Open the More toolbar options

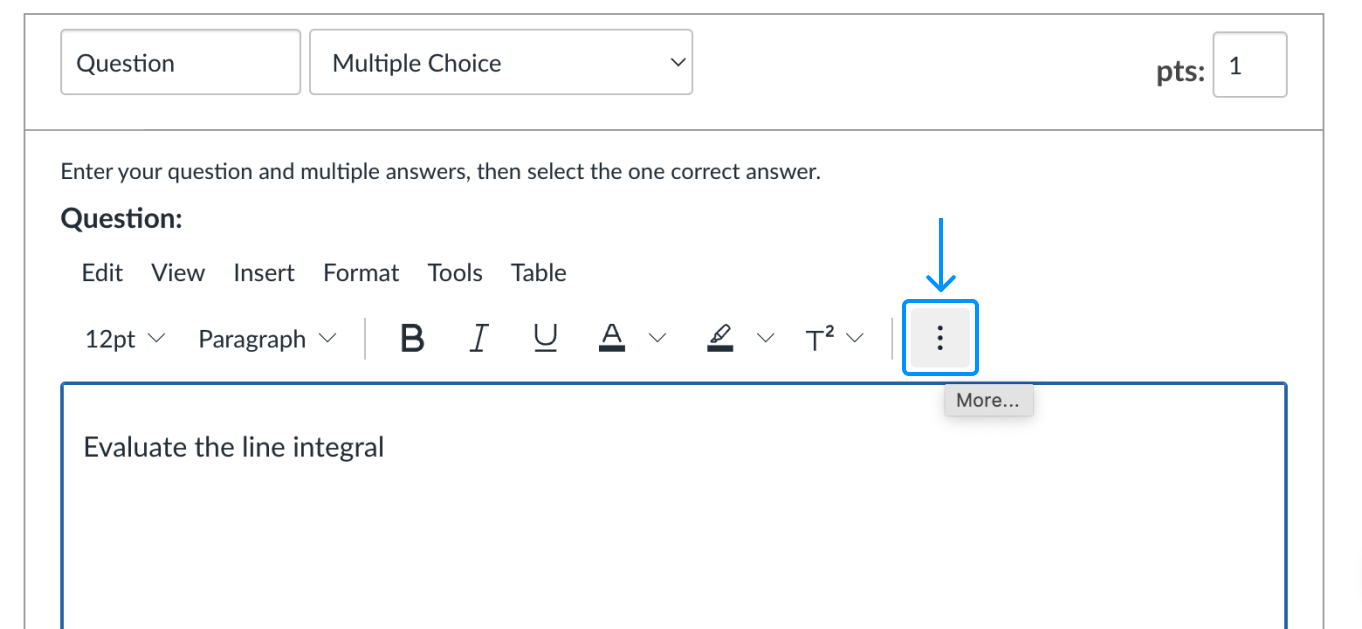pos(940,339)
